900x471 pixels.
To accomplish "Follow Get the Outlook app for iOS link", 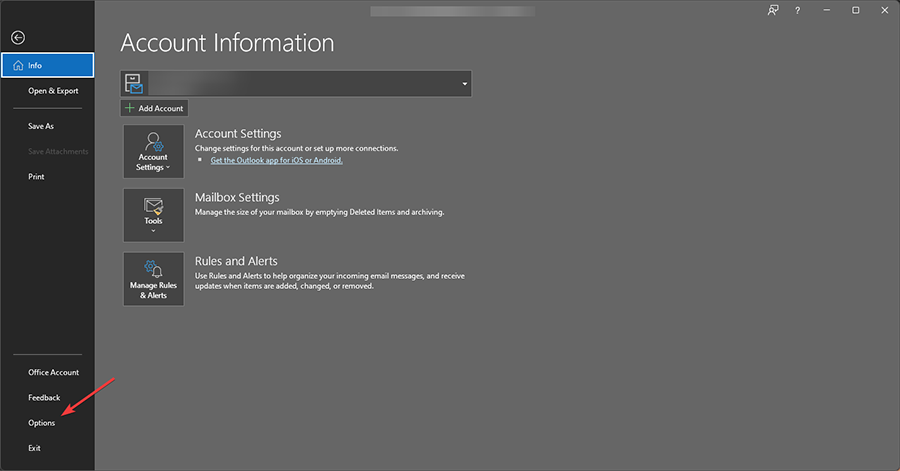I will point(277,160).
